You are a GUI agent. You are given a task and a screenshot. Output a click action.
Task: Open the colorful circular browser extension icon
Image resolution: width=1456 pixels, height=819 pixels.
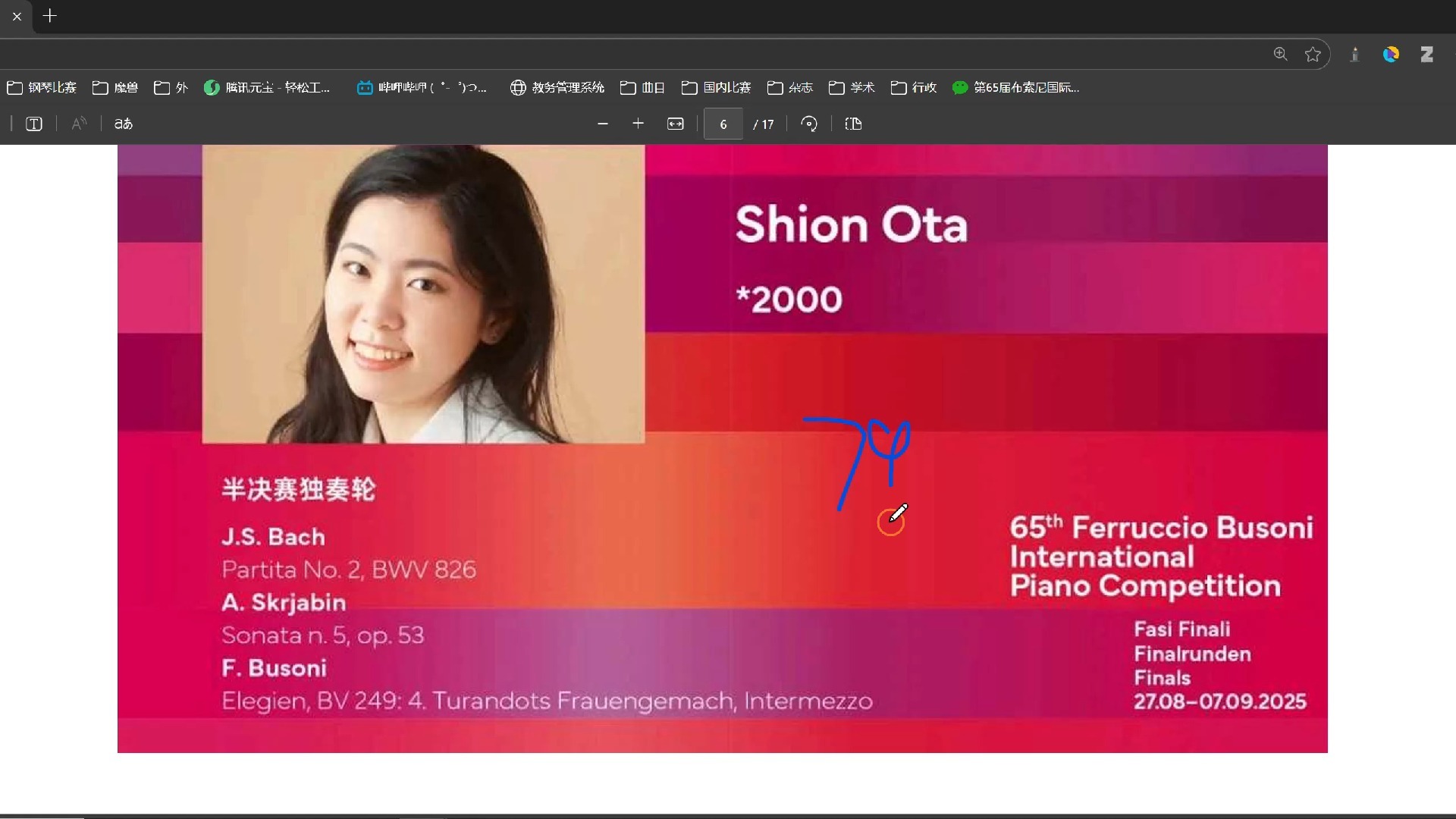point(1391,54)
